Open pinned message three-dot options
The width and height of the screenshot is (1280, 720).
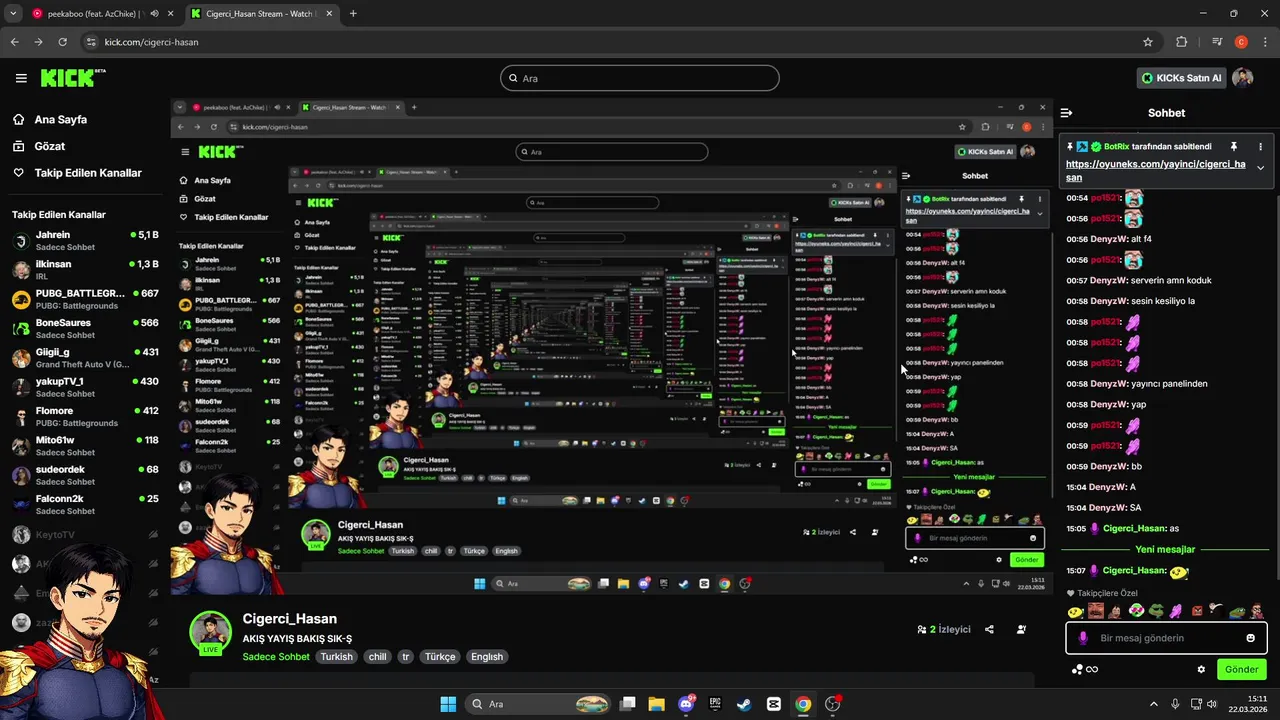click(x=1260, y=146)
